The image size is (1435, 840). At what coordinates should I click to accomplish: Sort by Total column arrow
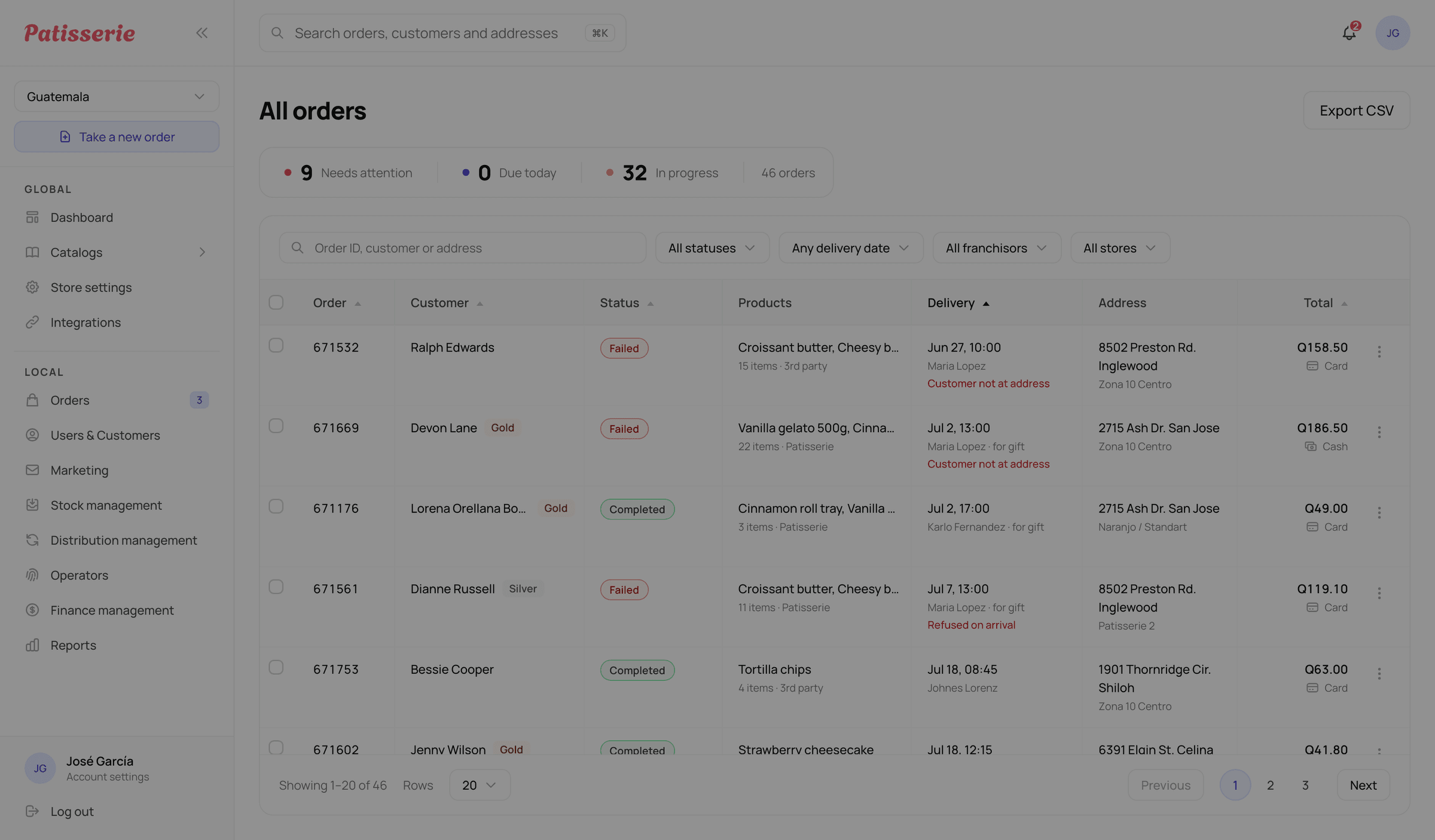point(1344,304)
